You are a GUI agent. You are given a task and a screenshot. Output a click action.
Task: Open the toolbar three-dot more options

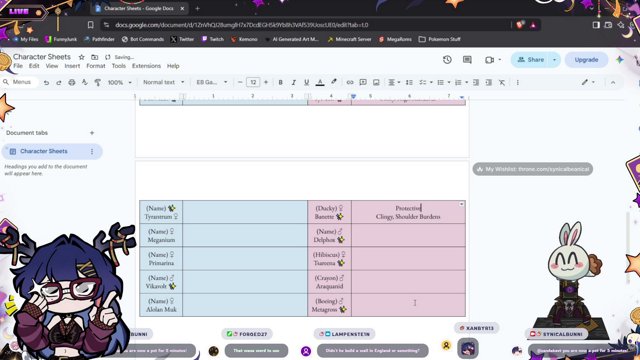518,82
